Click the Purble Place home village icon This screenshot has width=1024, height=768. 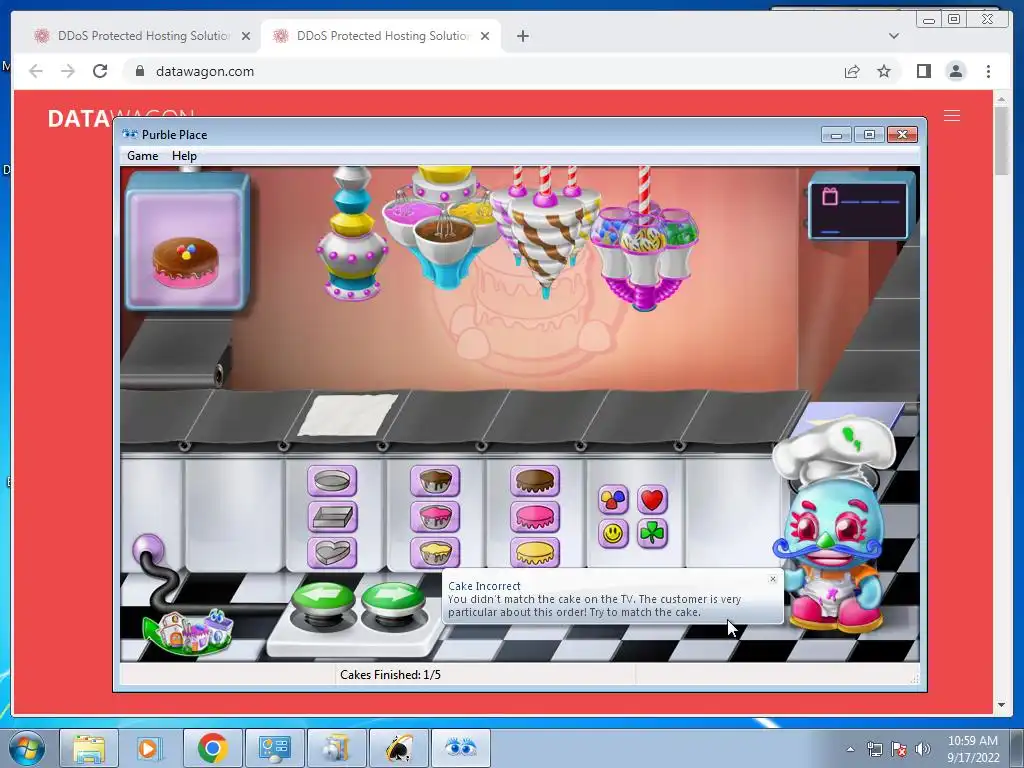[190, 631]
